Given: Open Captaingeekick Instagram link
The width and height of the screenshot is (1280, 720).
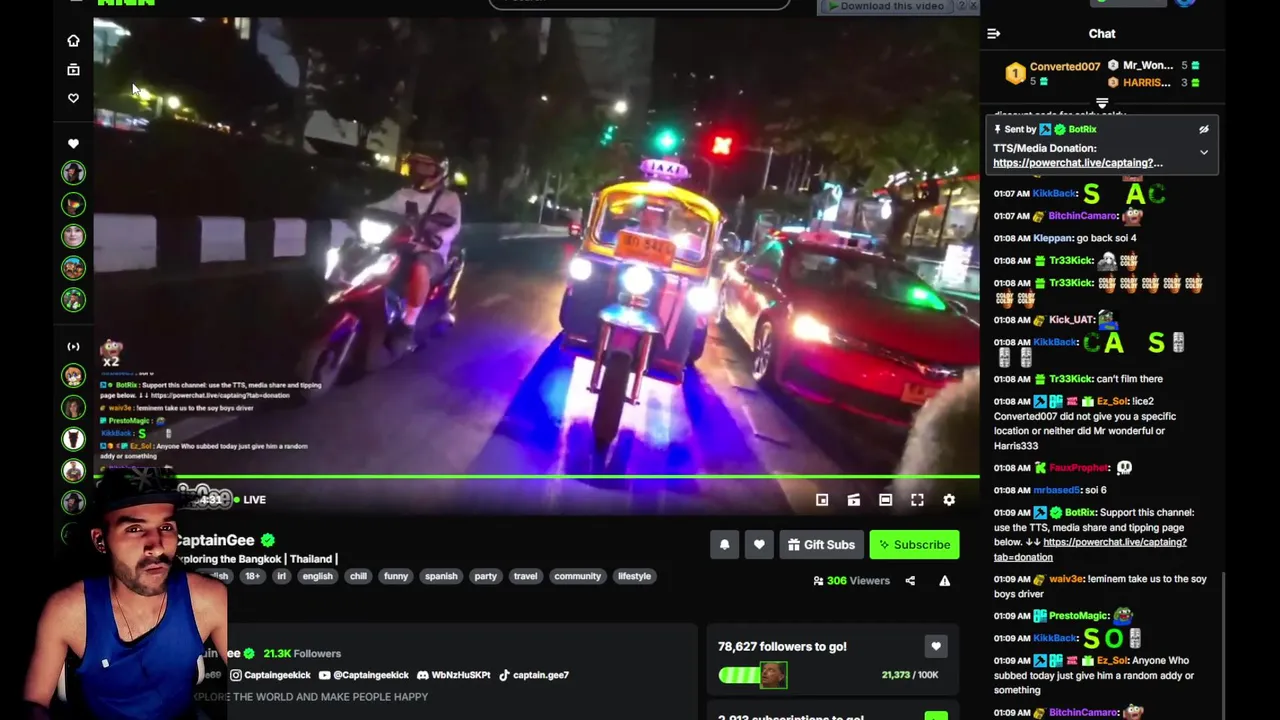Looking at the screenshot, I should point(269,675).
